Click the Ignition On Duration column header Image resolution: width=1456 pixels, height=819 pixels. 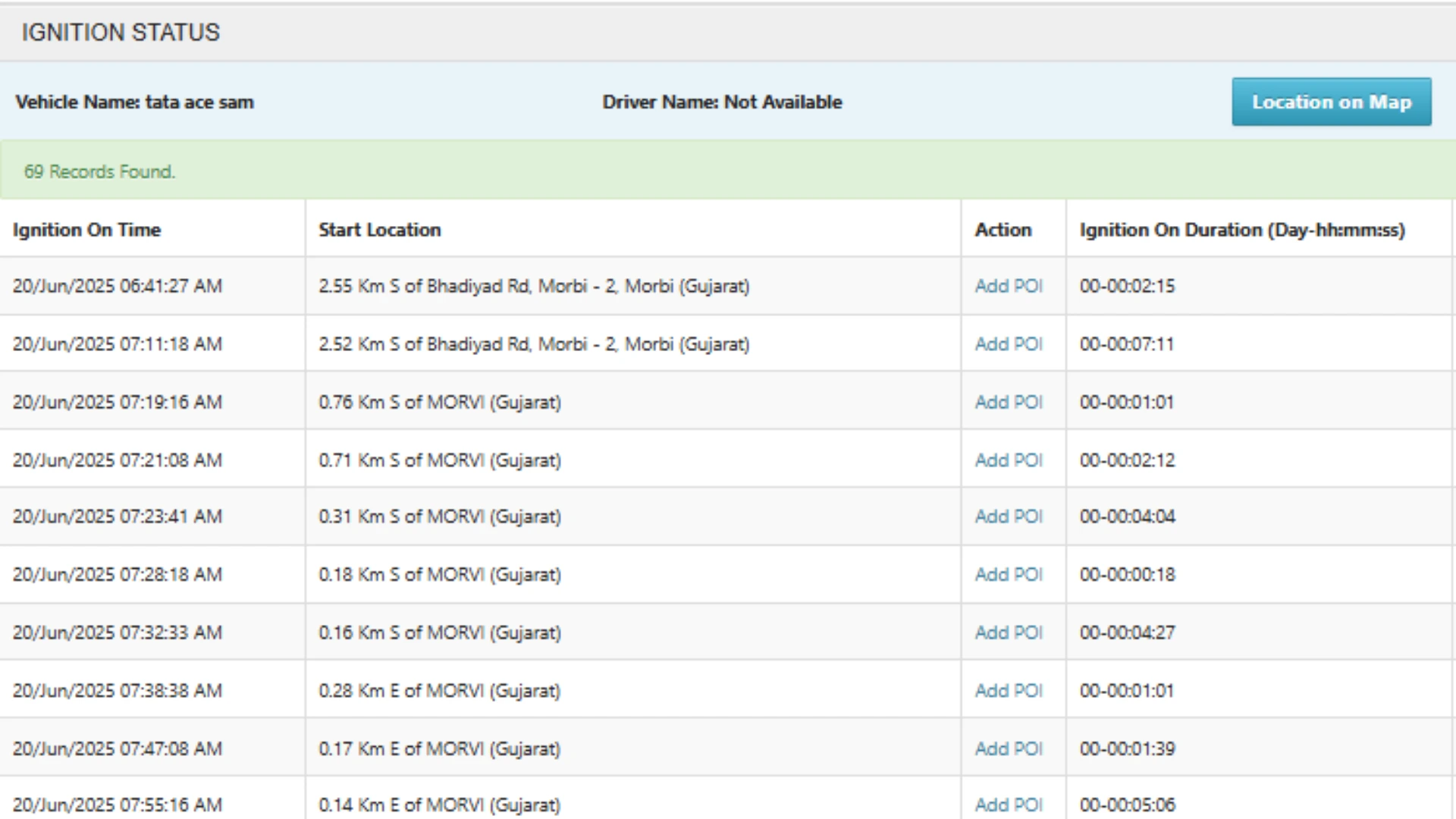click(1241, 230)
